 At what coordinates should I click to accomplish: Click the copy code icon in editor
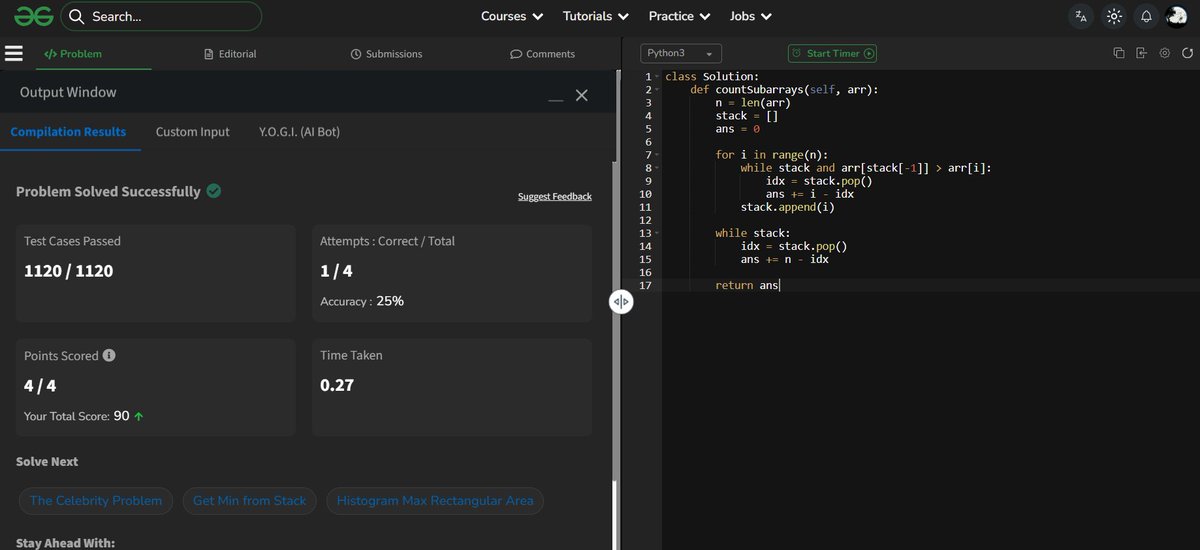click(x=1119, y=53)
